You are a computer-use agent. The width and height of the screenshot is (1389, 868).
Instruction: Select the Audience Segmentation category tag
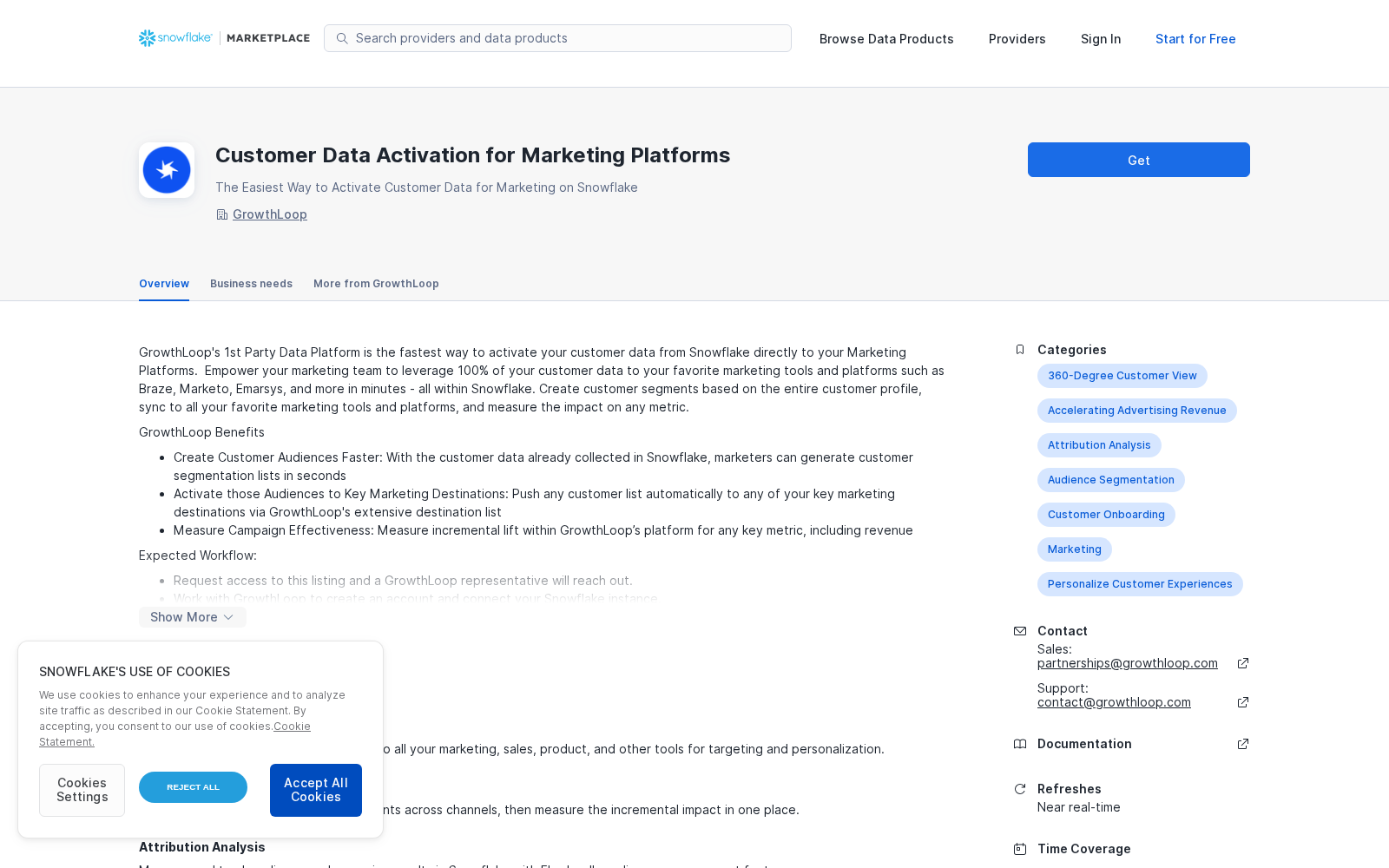click(x=1111, y=480)
